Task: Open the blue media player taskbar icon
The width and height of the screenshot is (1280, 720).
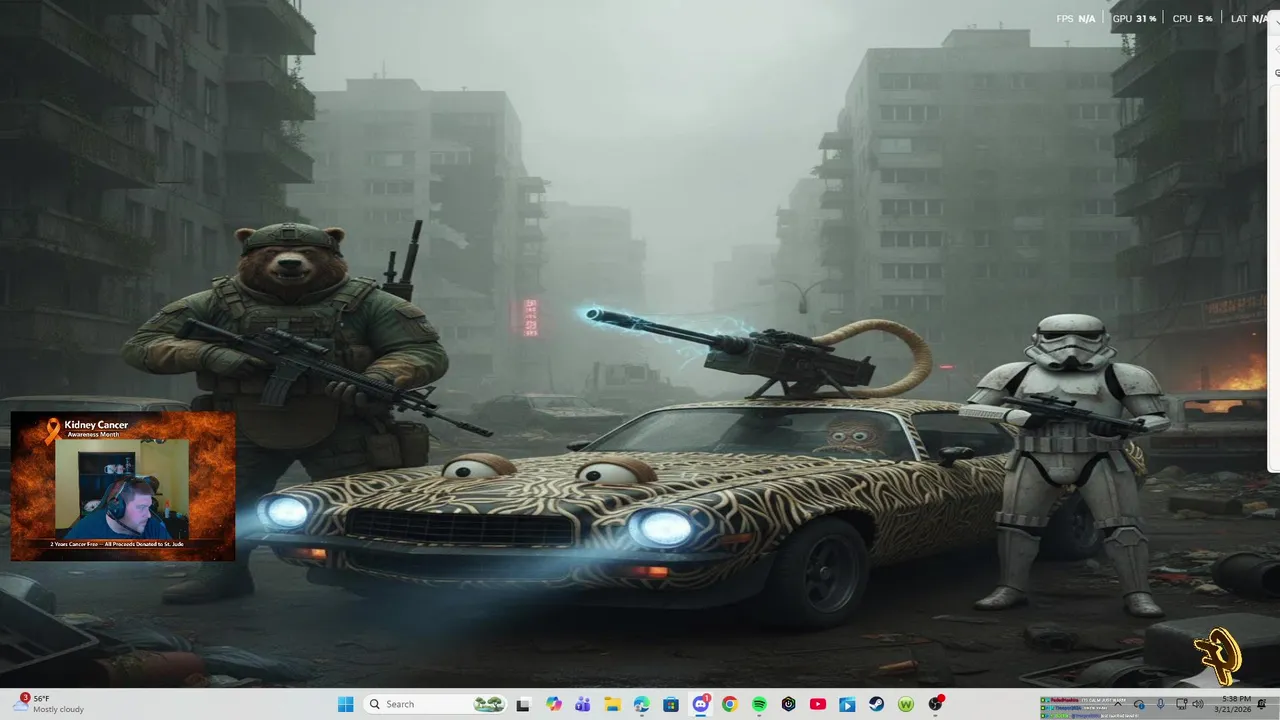Action: tap(848, 704)
